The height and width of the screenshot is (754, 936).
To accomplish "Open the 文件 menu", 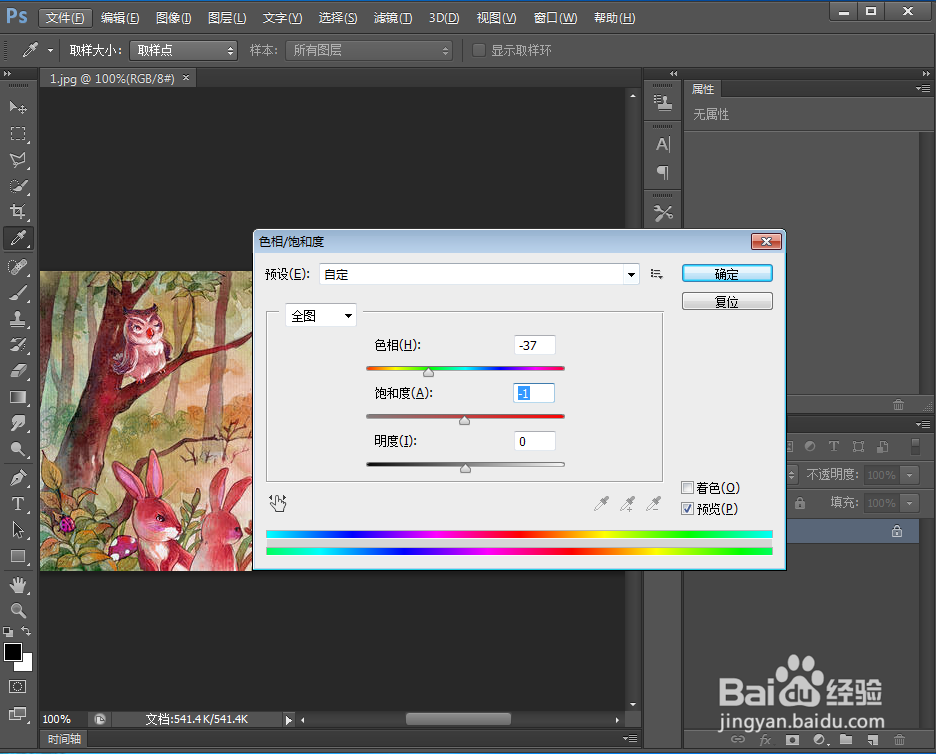I will (x=65, y=18).
